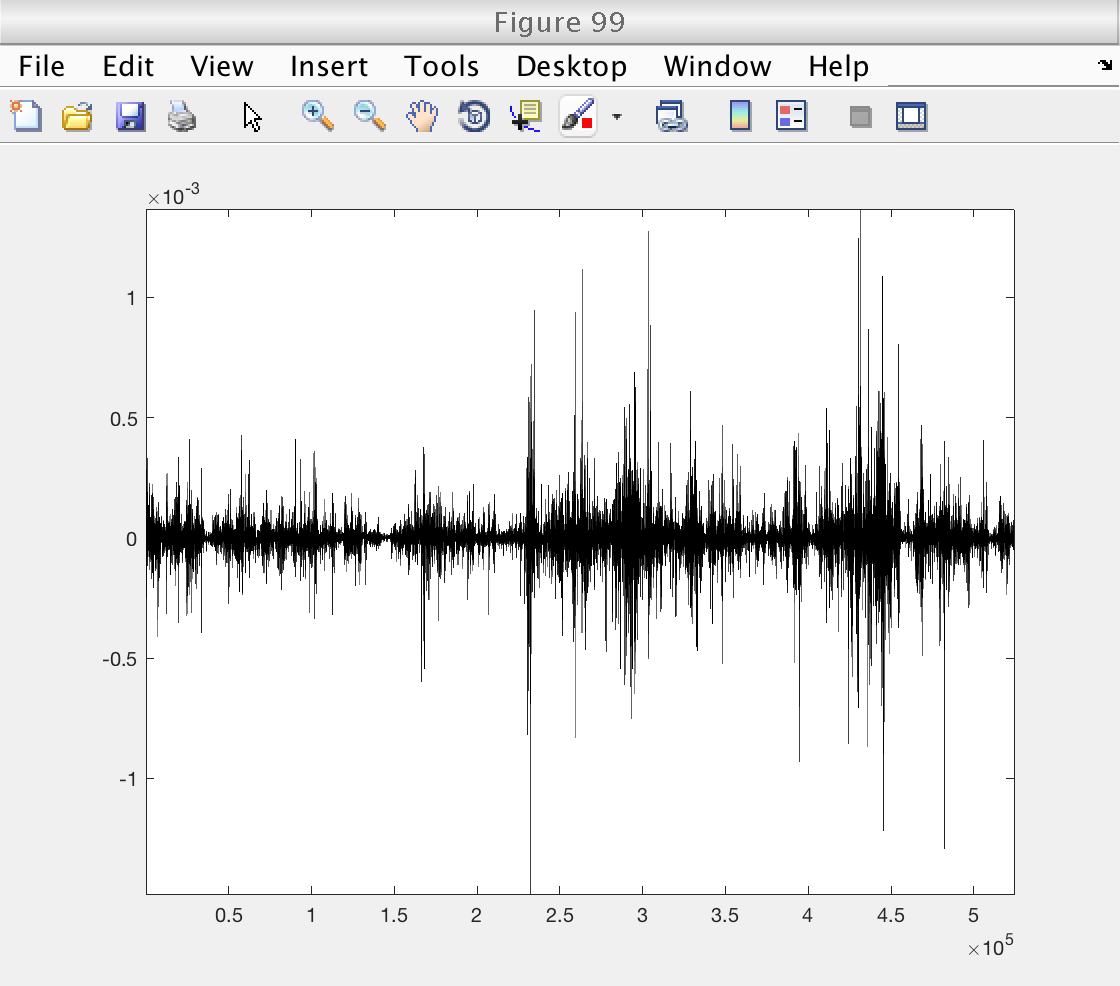Click the New Figure icon
Image resolution: width=1120 pixels, height=986 pixels.
pos(26,116)
